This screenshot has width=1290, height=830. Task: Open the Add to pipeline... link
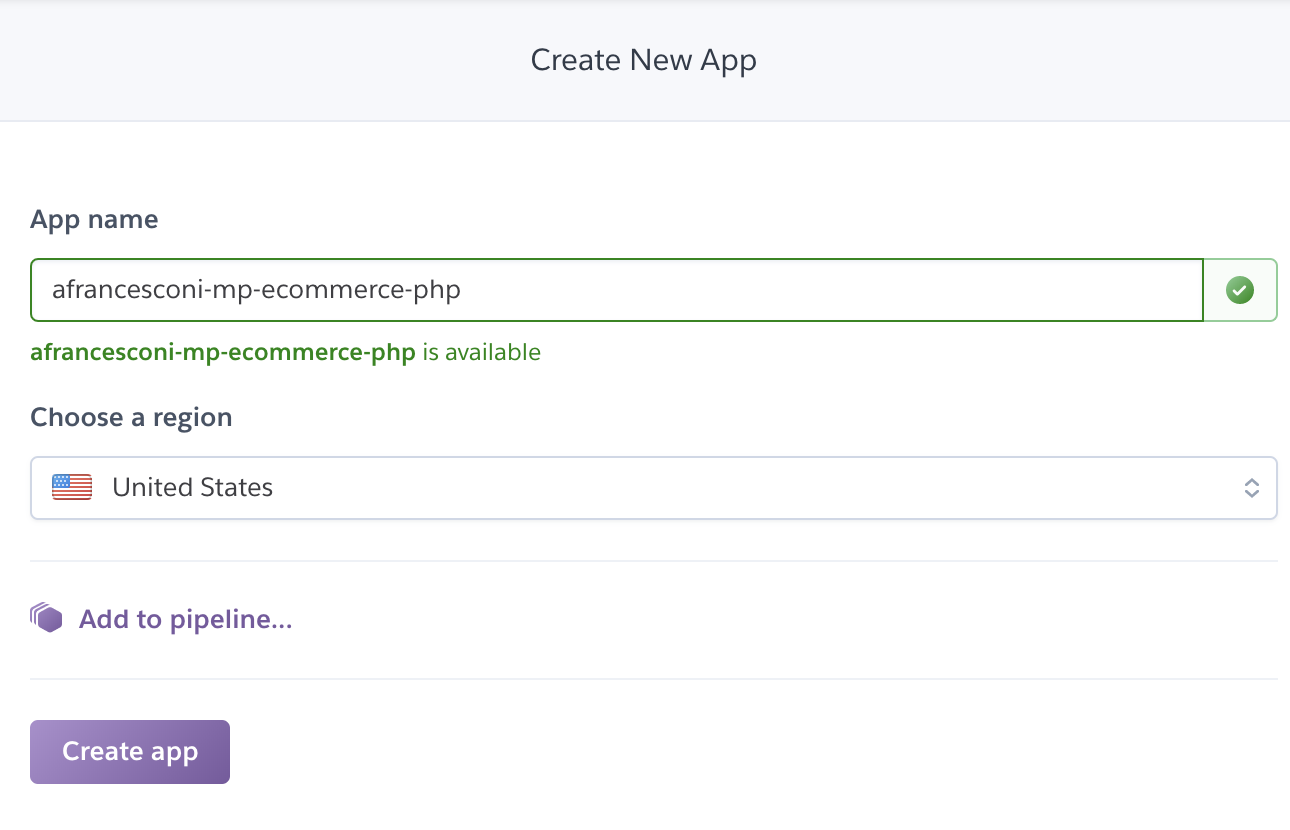coord(185,619)
